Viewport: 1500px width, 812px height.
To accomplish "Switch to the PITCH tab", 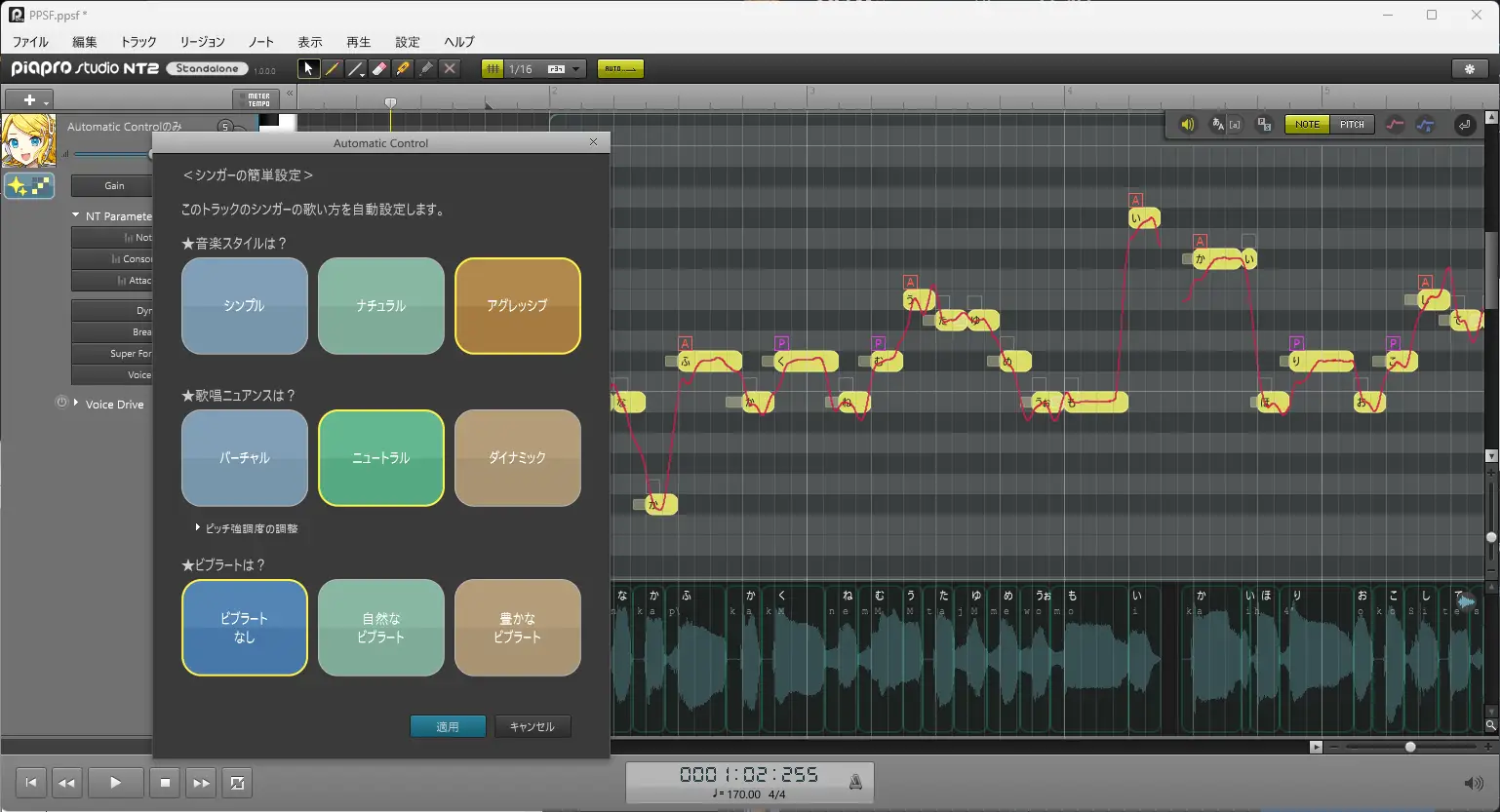I will (1353, 125).
